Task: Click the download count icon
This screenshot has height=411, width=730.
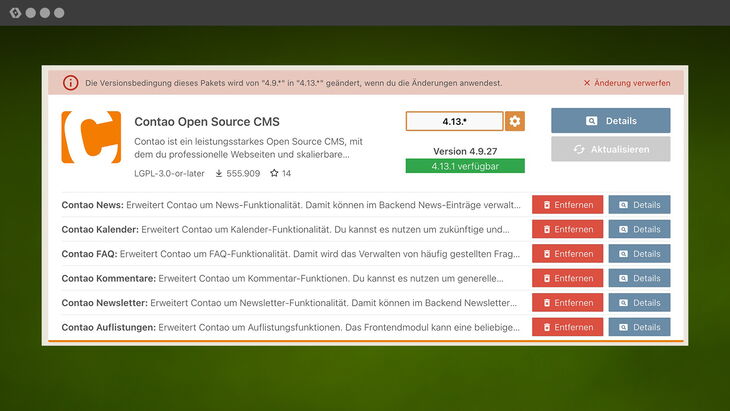Action: click(219, 173)
